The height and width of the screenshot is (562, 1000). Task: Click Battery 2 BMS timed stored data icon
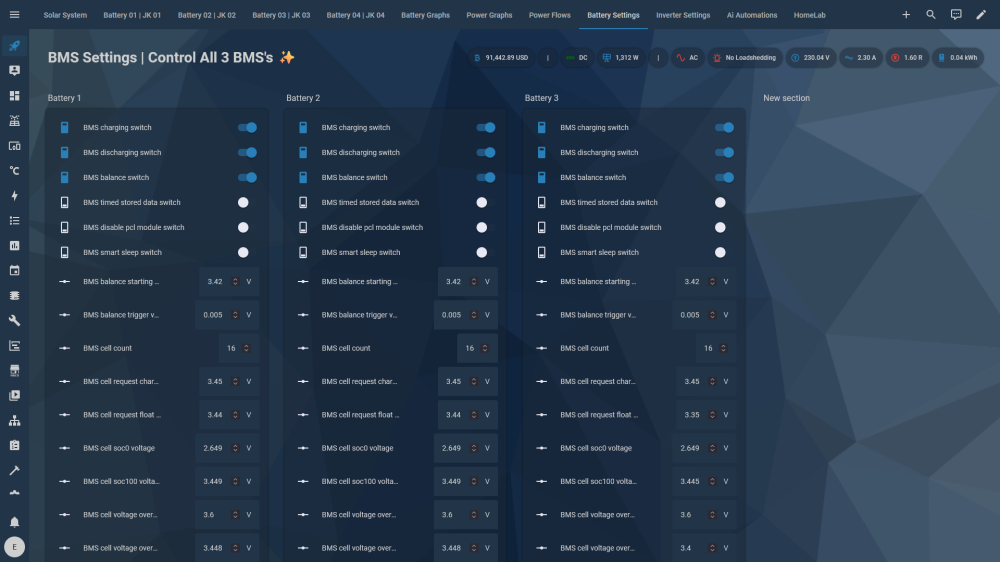click(303, 202)
